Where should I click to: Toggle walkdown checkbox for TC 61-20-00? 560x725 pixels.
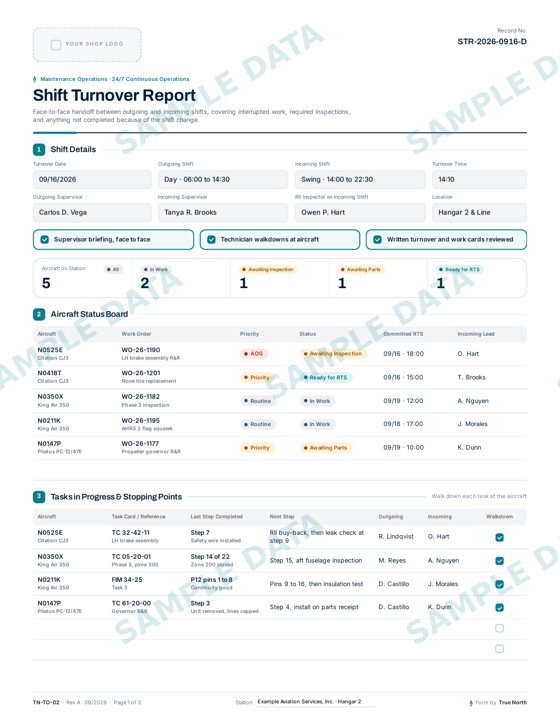[x=499, y=608]
